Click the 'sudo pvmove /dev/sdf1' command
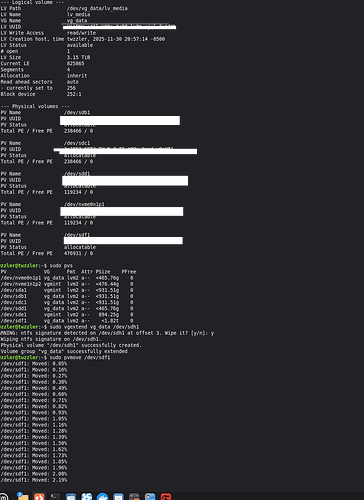 pos(80,358)
